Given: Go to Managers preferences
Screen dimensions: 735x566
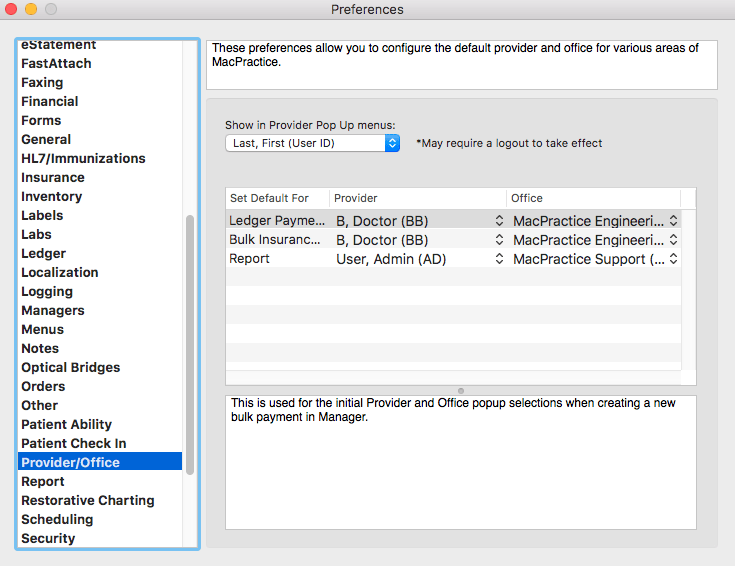Looking at the screenshot, I should point(53,310).
